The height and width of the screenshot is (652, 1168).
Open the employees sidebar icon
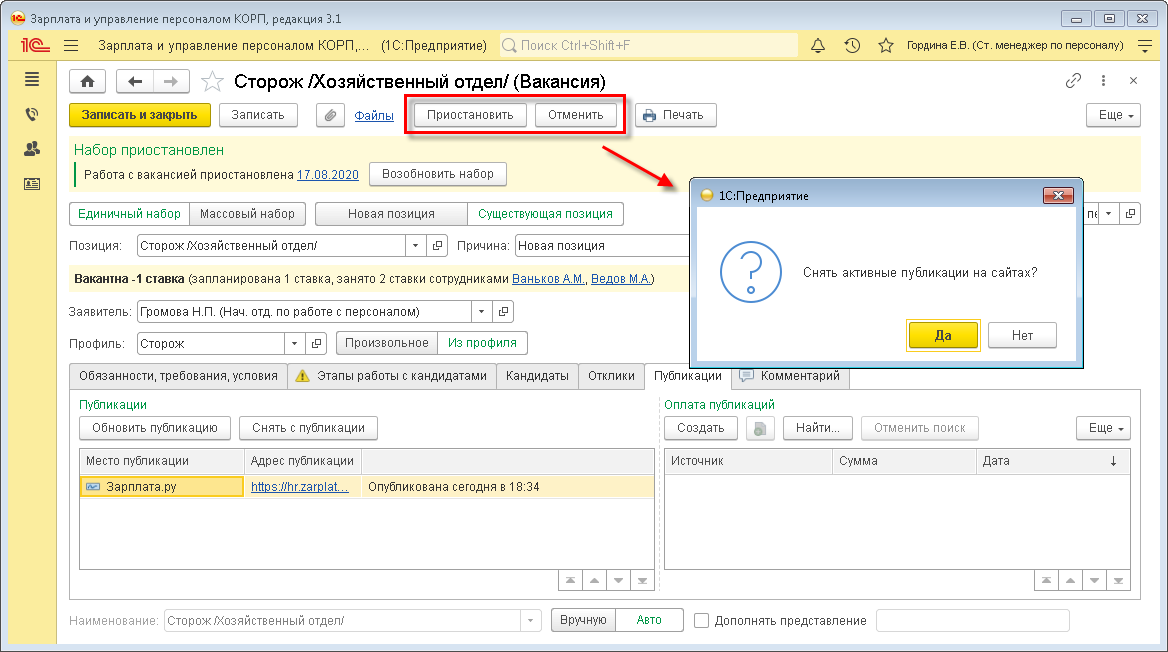pyautogui.click(x=32, y=149)
